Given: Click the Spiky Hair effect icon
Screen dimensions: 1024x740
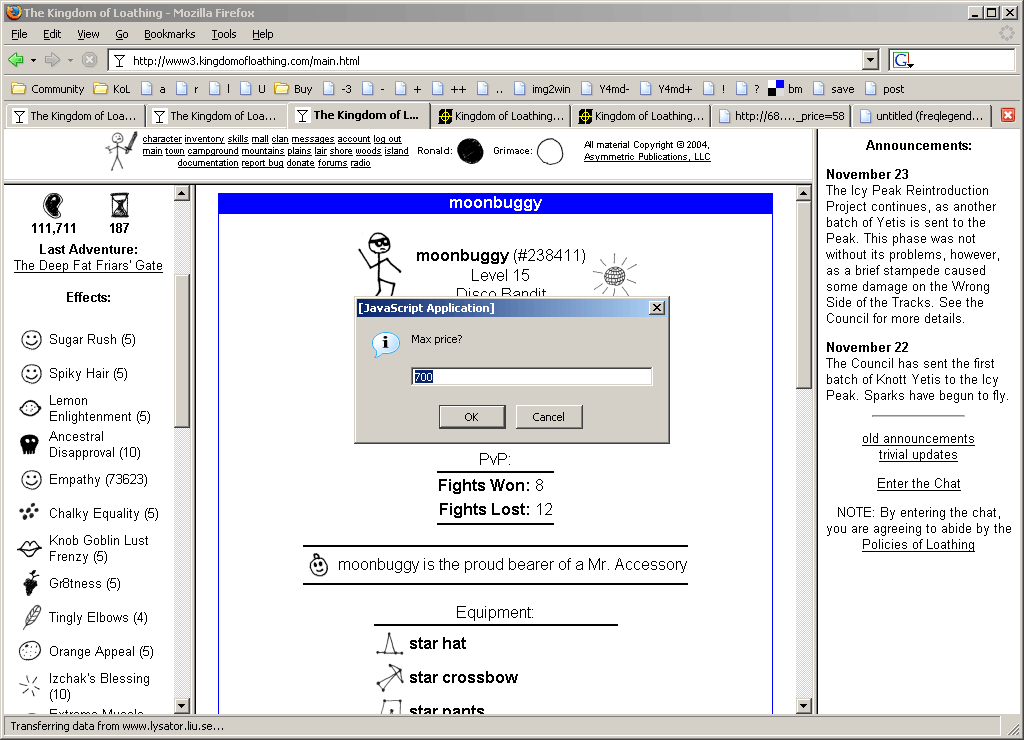Looking at the screenshot, I should coord(31,374).
